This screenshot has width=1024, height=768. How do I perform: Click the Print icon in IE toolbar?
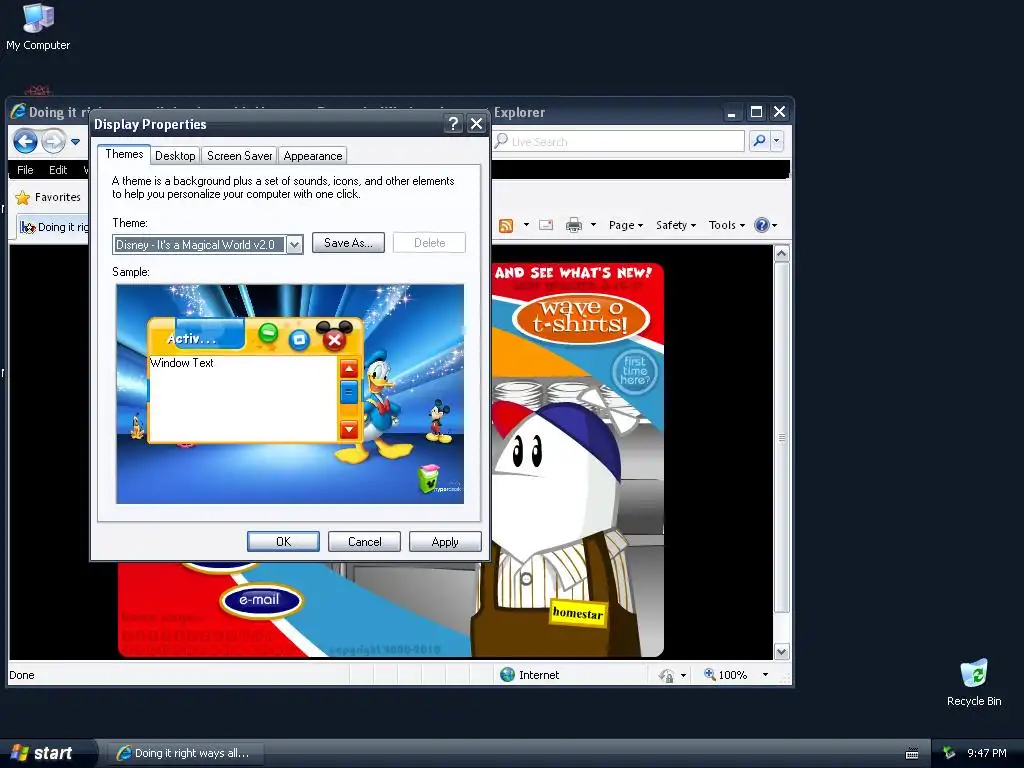574,225
